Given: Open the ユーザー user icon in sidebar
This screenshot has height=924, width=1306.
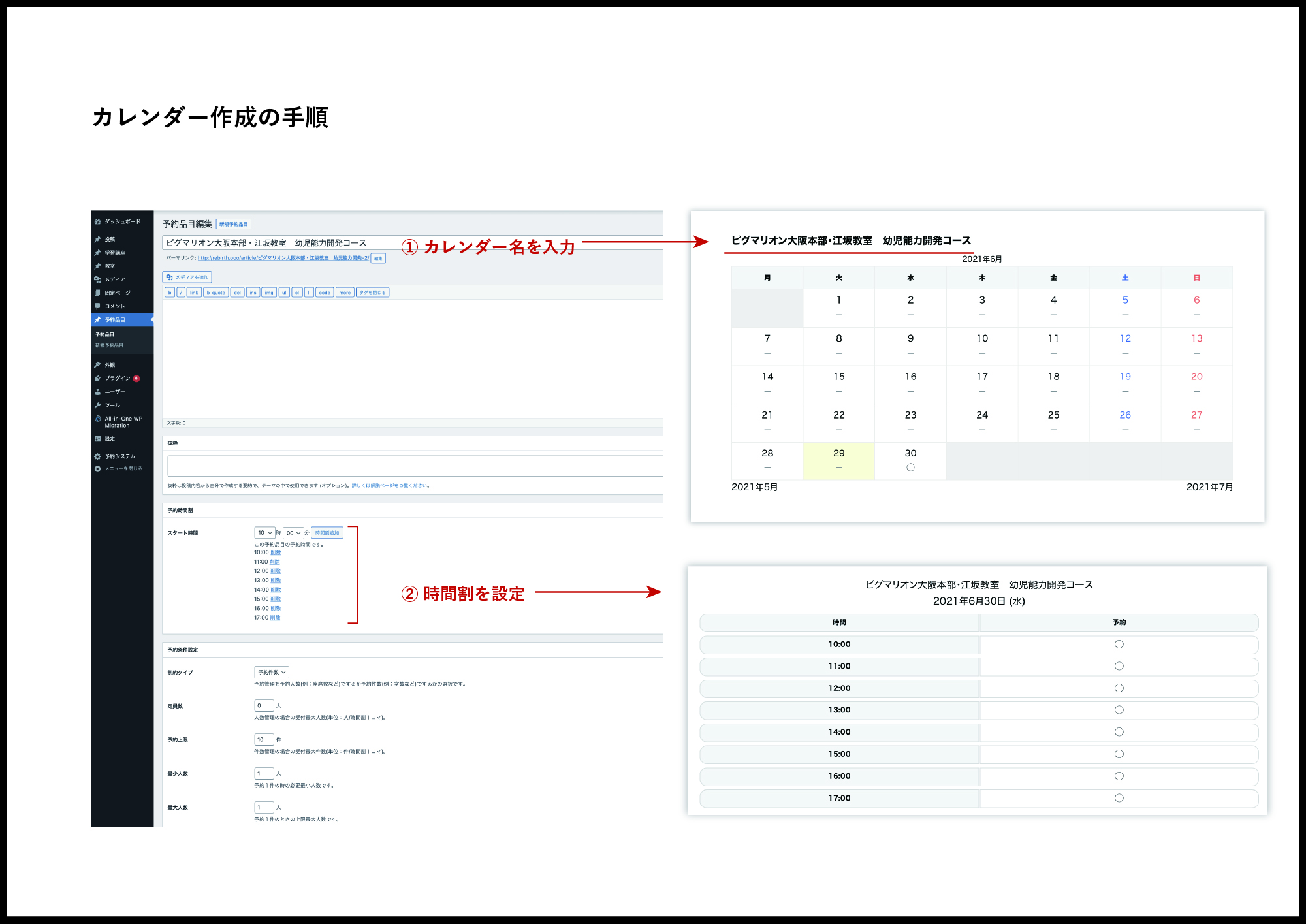Looking at the screenshot, I should 97,392.
